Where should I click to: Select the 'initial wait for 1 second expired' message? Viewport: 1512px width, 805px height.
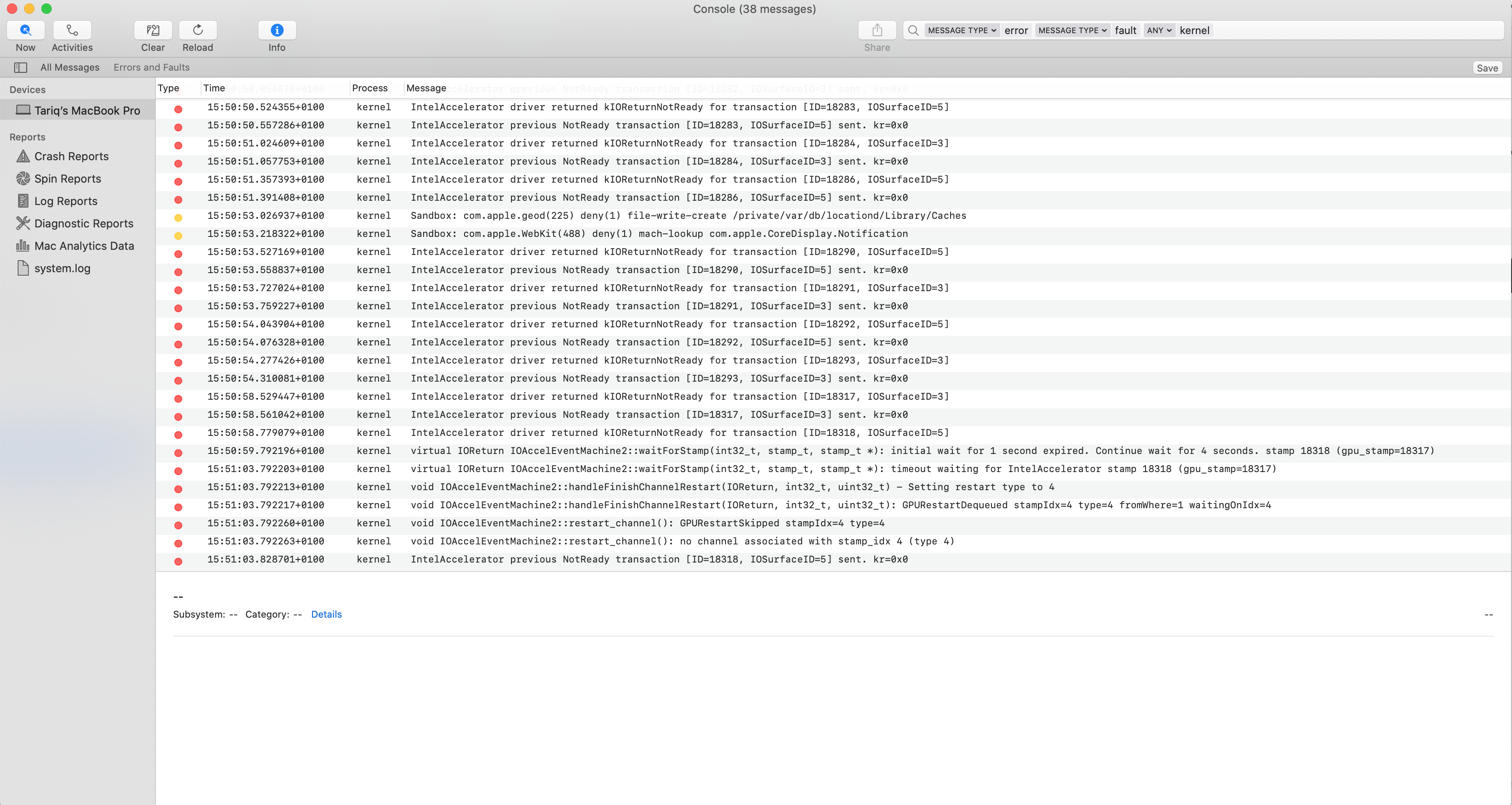coord(833,451)
